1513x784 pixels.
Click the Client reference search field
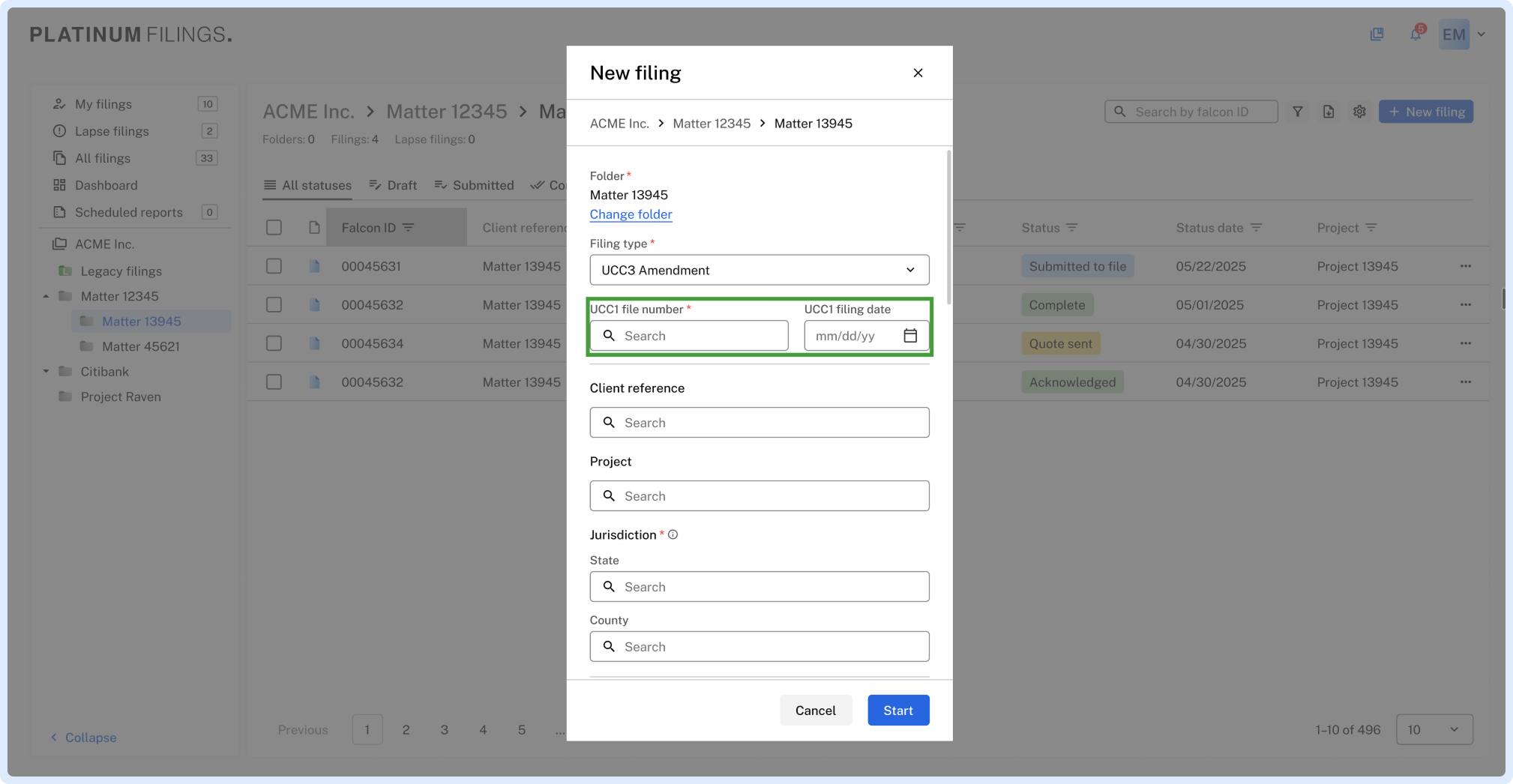[x=759, y=423]
